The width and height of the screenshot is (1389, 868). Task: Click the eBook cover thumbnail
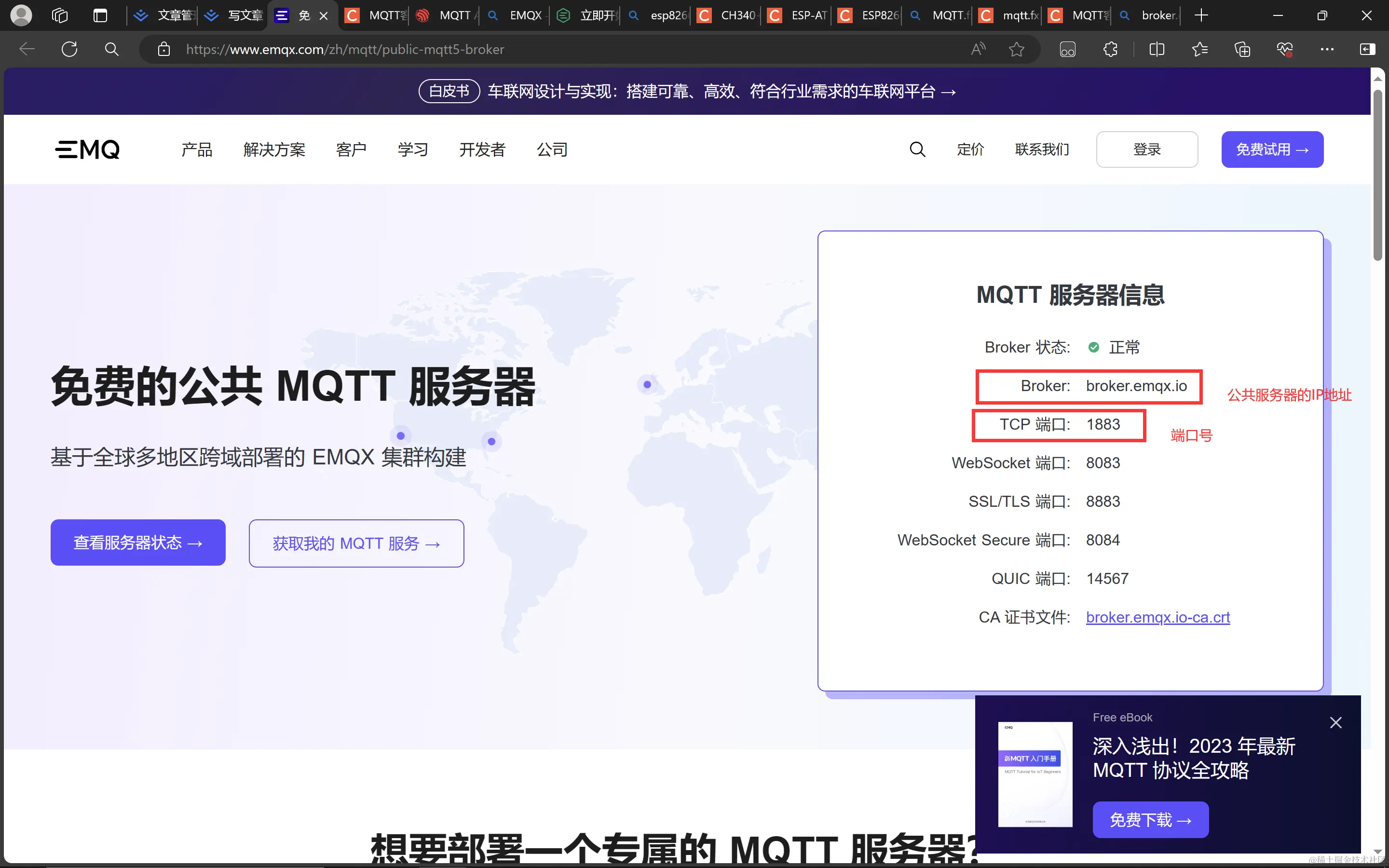(x=1035, y=774)
